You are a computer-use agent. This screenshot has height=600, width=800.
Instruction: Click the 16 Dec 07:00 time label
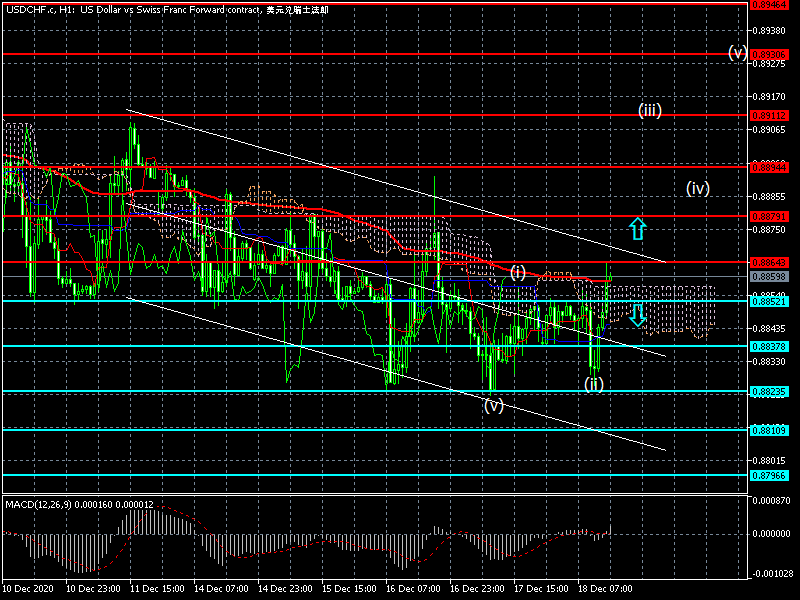tap(412, 589)
